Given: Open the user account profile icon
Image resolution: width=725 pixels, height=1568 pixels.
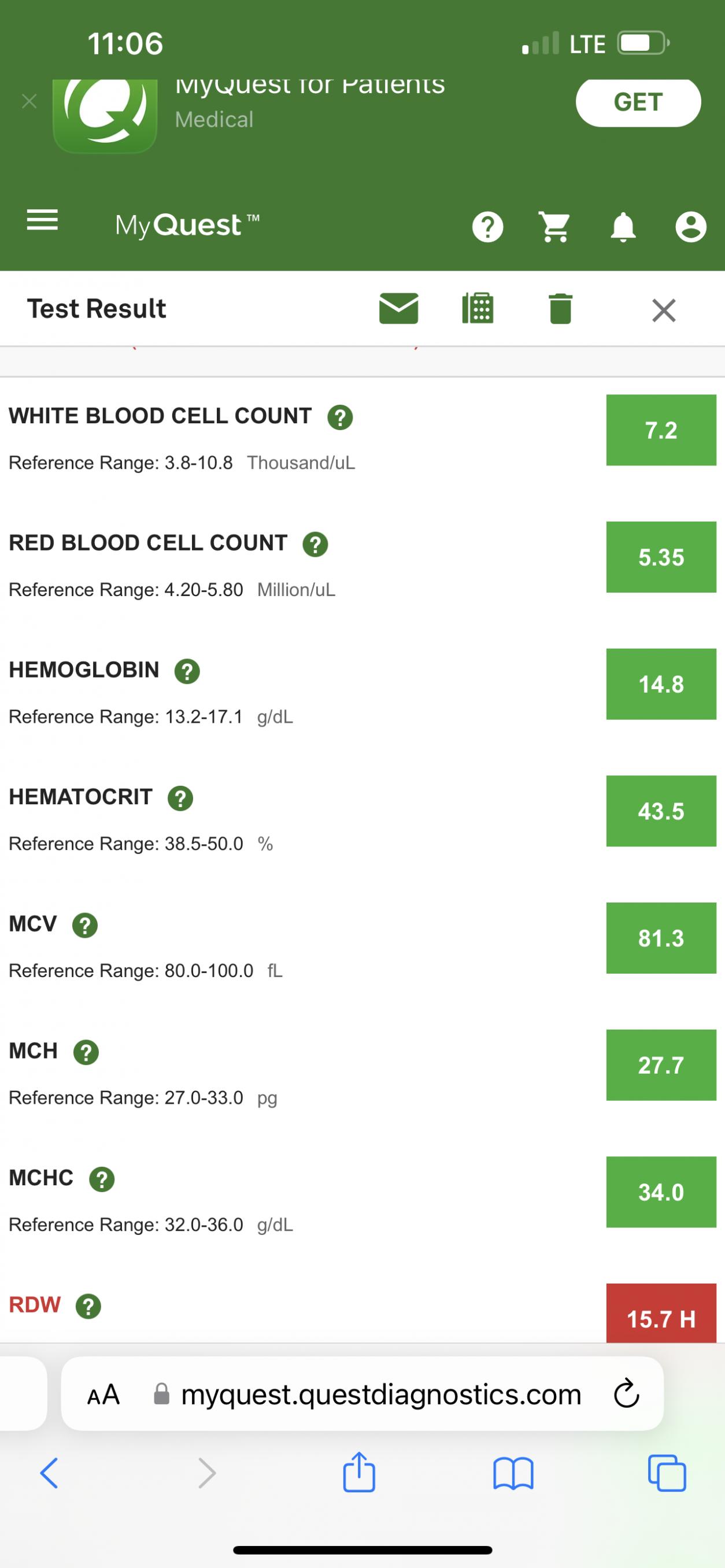Looking at the screenshot, I should [691, 227].
